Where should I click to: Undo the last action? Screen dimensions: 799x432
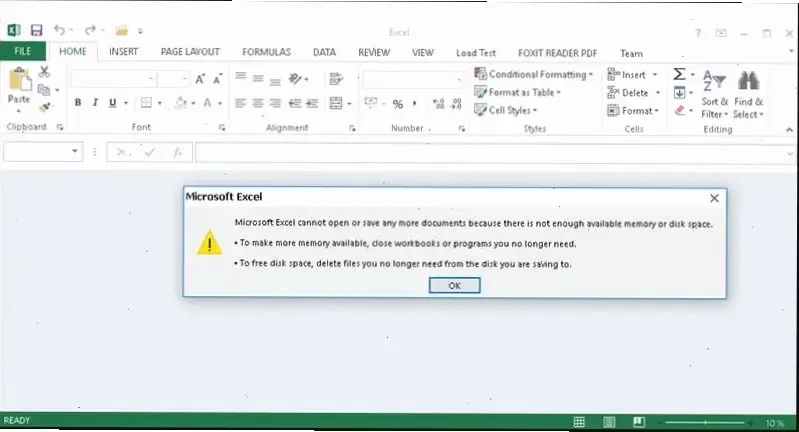point(60,31)
